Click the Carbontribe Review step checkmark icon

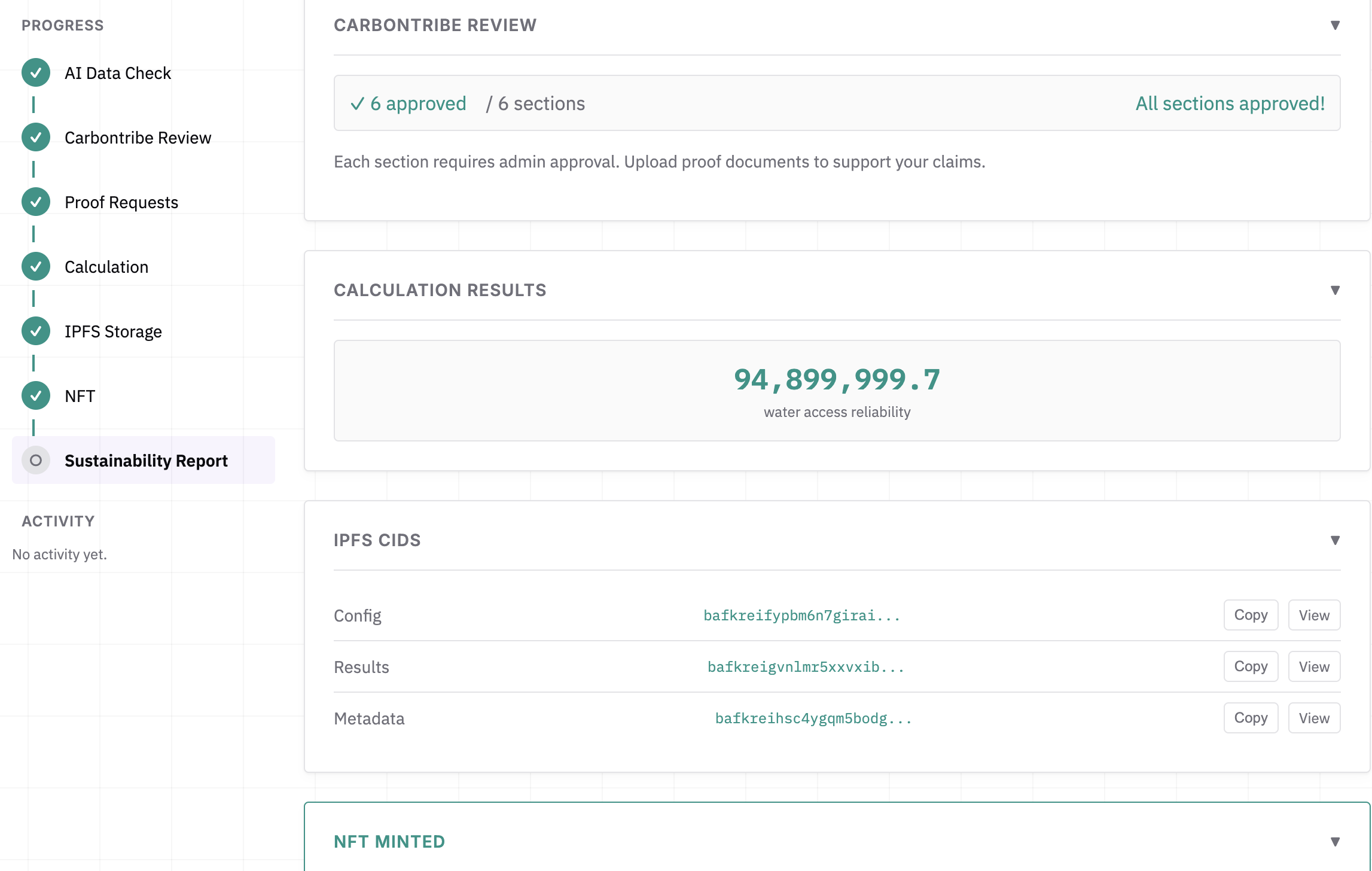(x=36, y=138)
